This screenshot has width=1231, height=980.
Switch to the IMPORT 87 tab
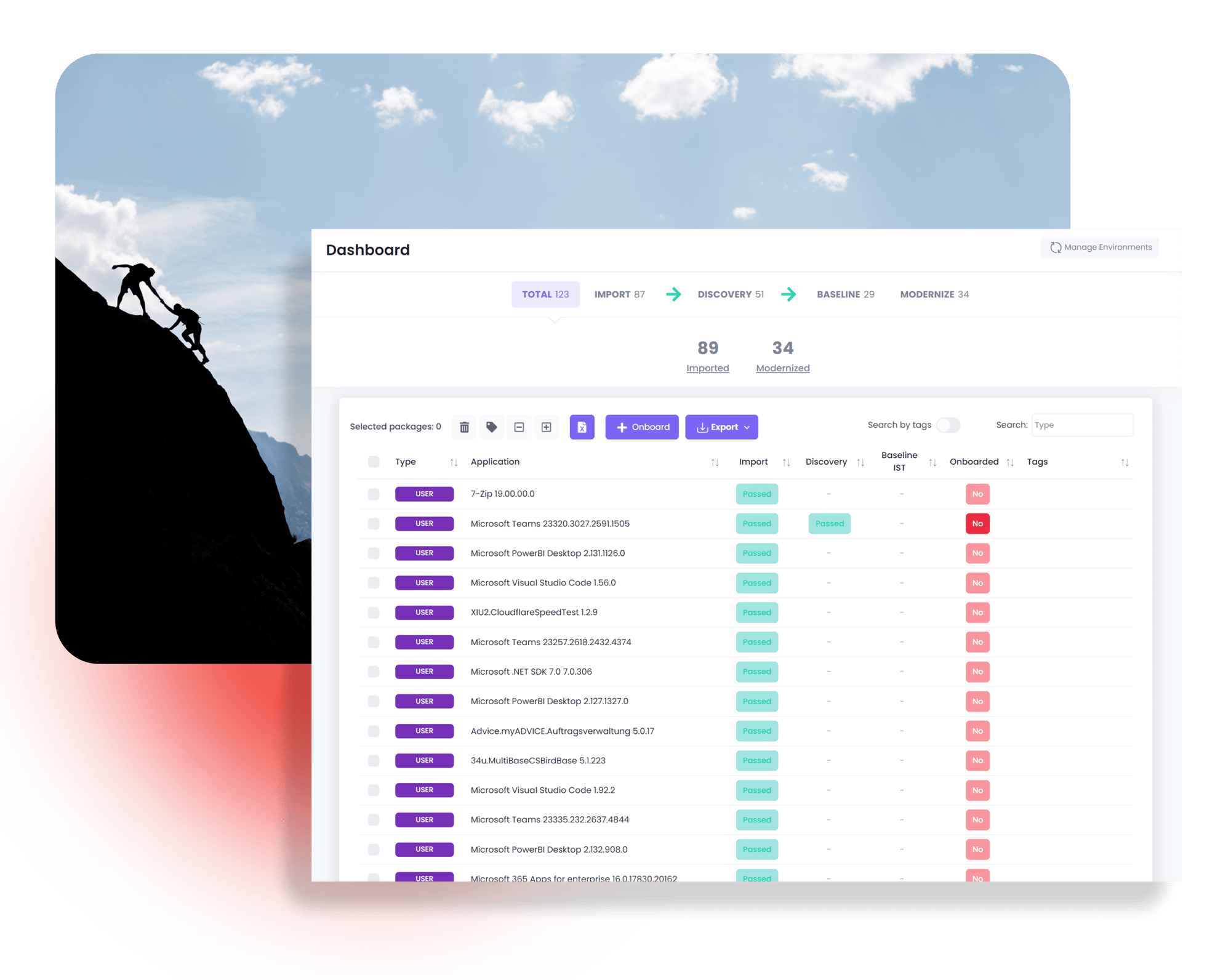[619, 294]
